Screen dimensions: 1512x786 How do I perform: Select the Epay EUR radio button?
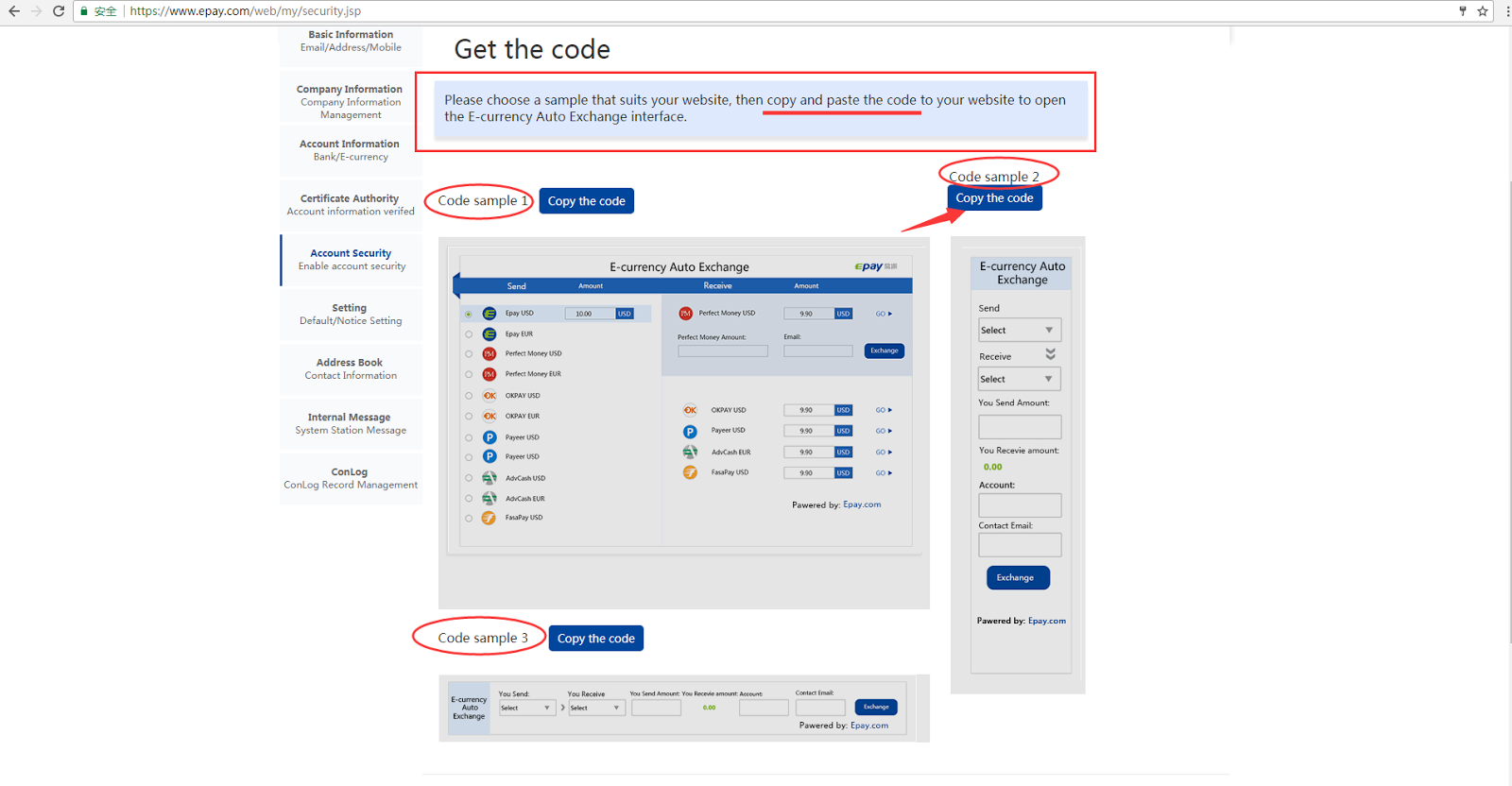click(x=469, y=334)
